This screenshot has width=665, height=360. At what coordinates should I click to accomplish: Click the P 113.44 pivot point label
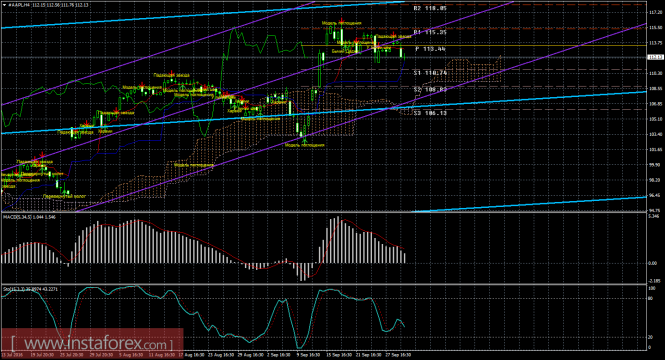430,49
